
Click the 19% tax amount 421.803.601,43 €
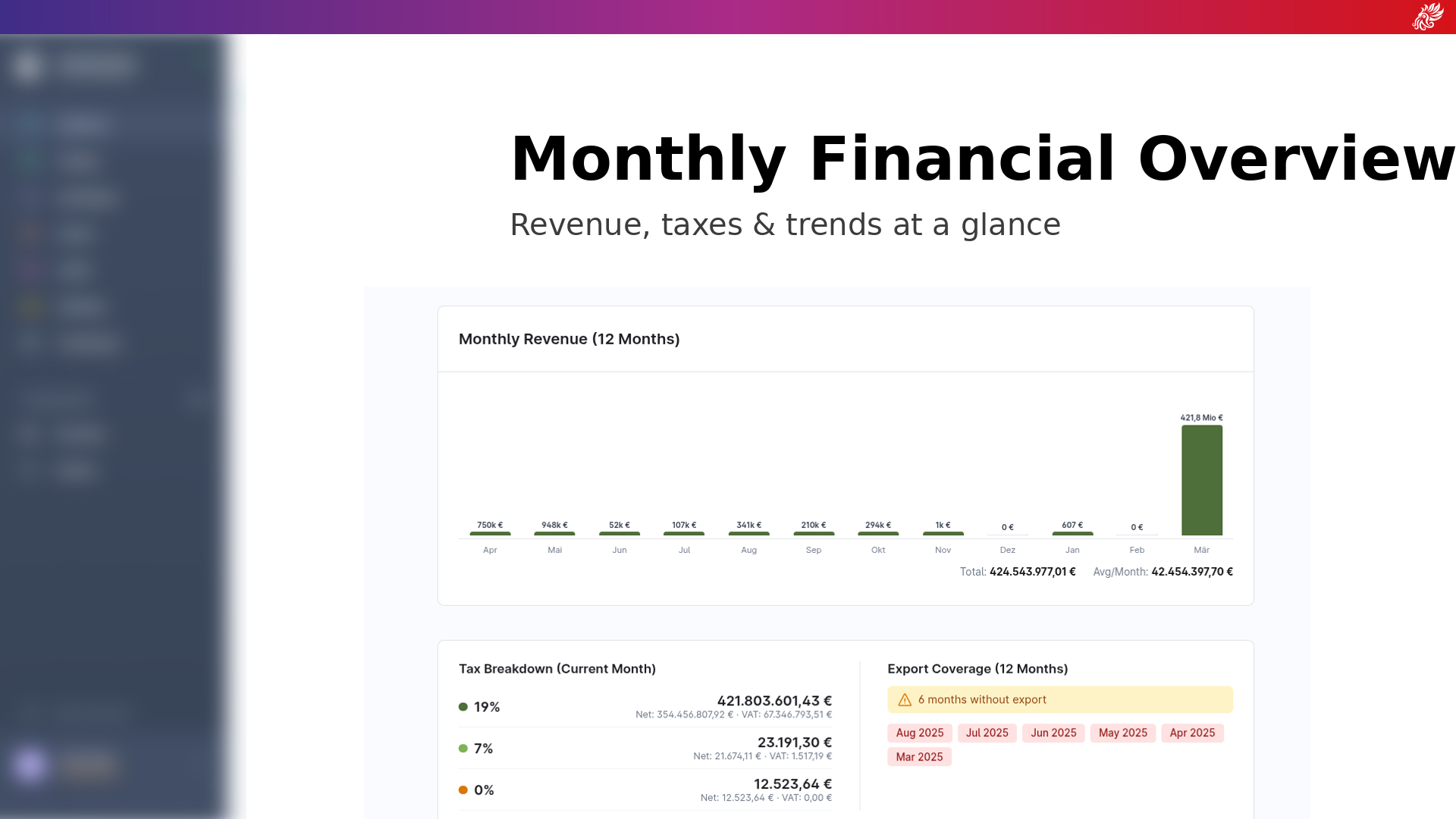(773, 701)
